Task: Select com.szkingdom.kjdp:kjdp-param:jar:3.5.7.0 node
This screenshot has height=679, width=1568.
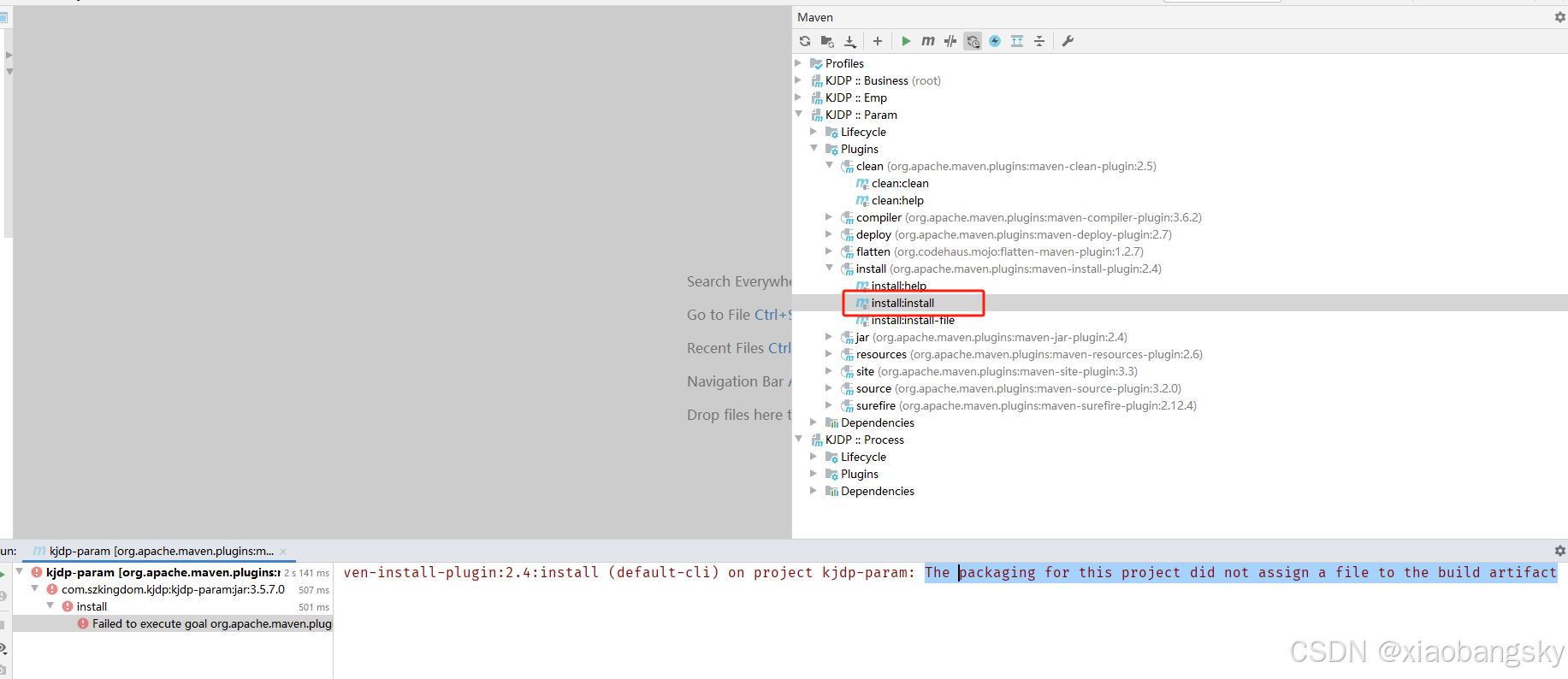Action: (x=173, y=589)
